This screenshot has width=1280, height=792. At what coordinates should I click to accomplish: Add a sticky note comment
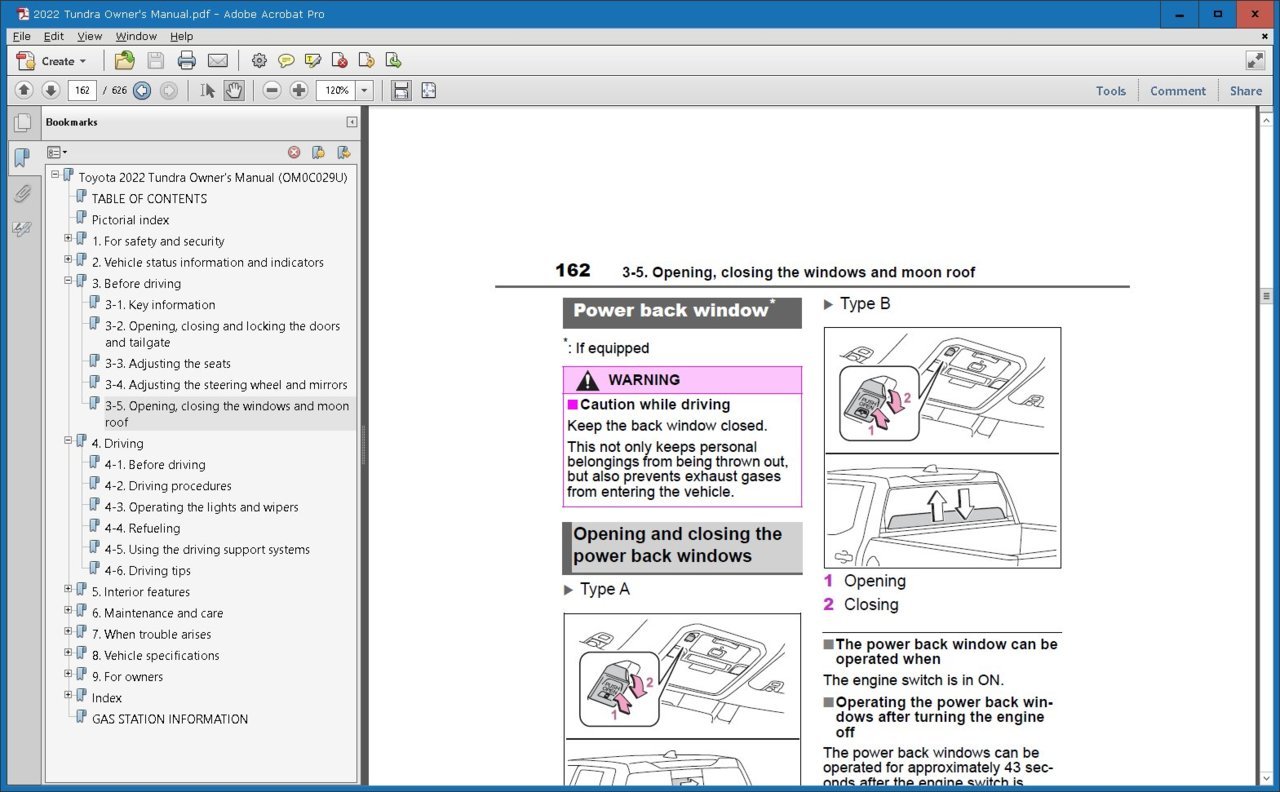[286, 61]
